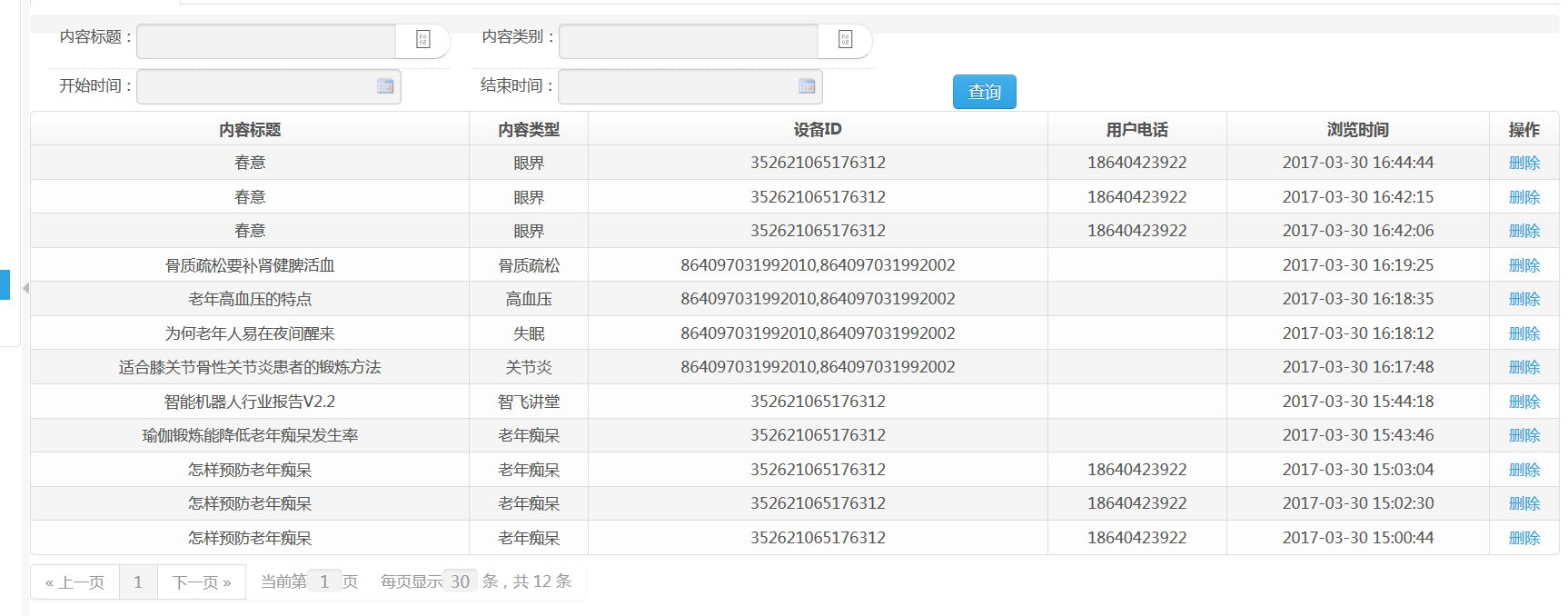Collapse the left sidebar with the arrow handle
This screenshot has width=1568, height=616.
[x=25, y=288]
